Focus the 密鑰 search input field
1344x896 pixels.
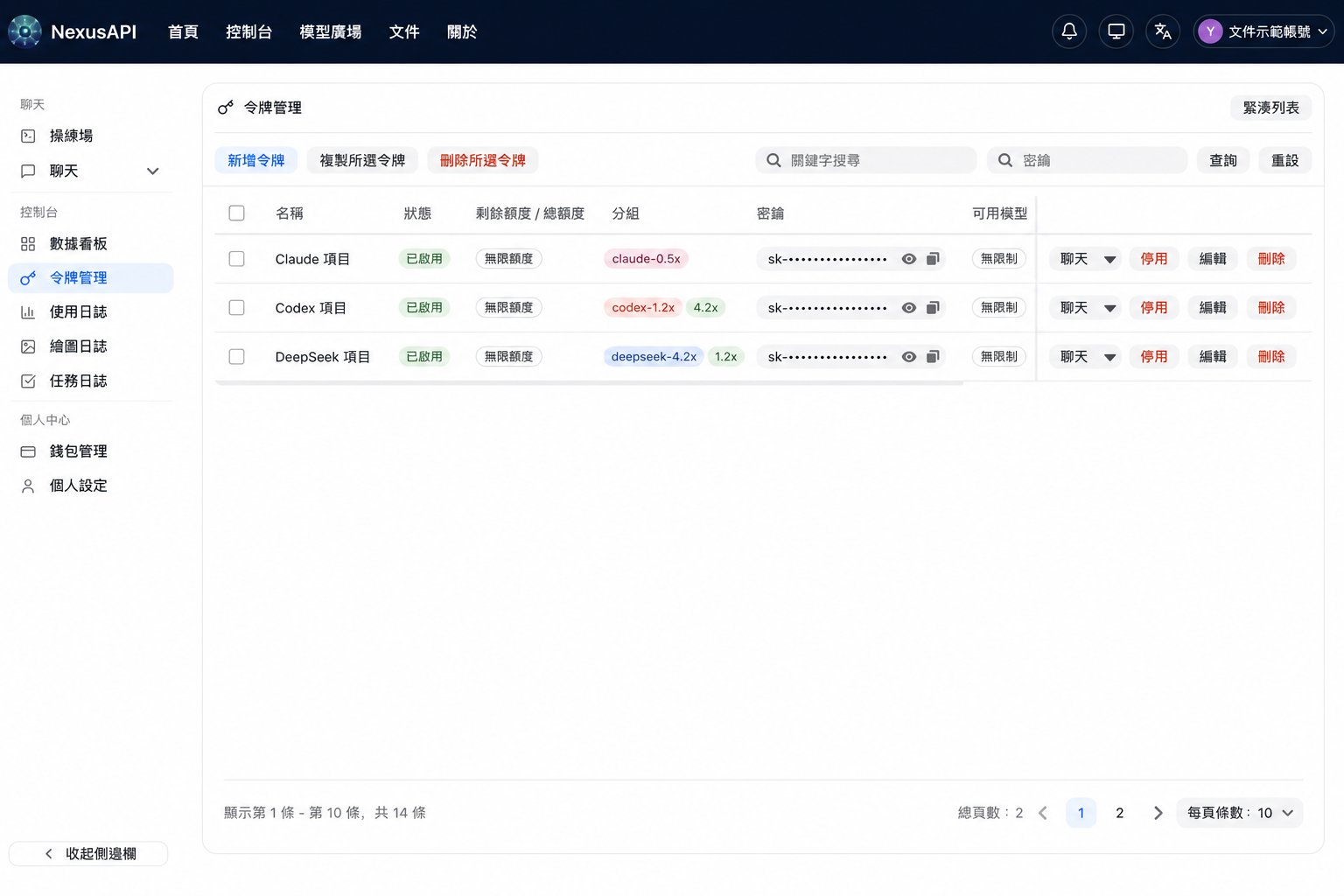pyautogui.click(x=1088, y=160)
